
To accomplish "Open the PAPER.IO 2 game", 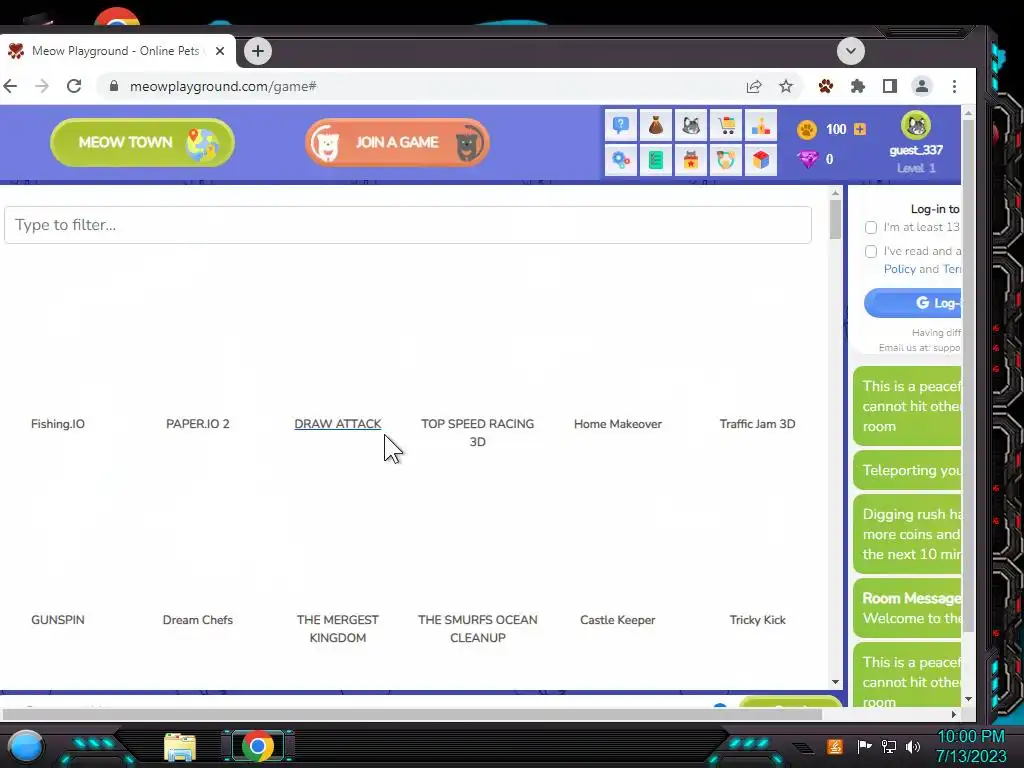I will [198, 424].
